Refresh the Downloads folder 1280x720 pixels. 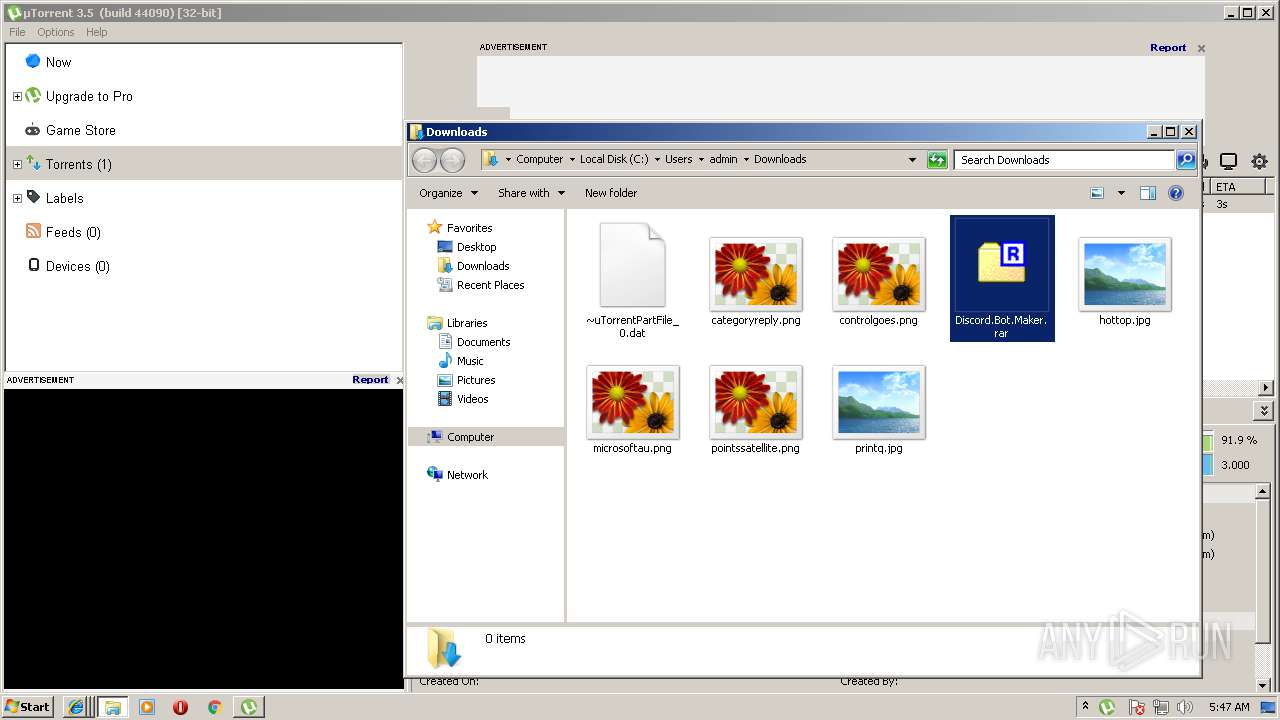[x=937, y=160]
